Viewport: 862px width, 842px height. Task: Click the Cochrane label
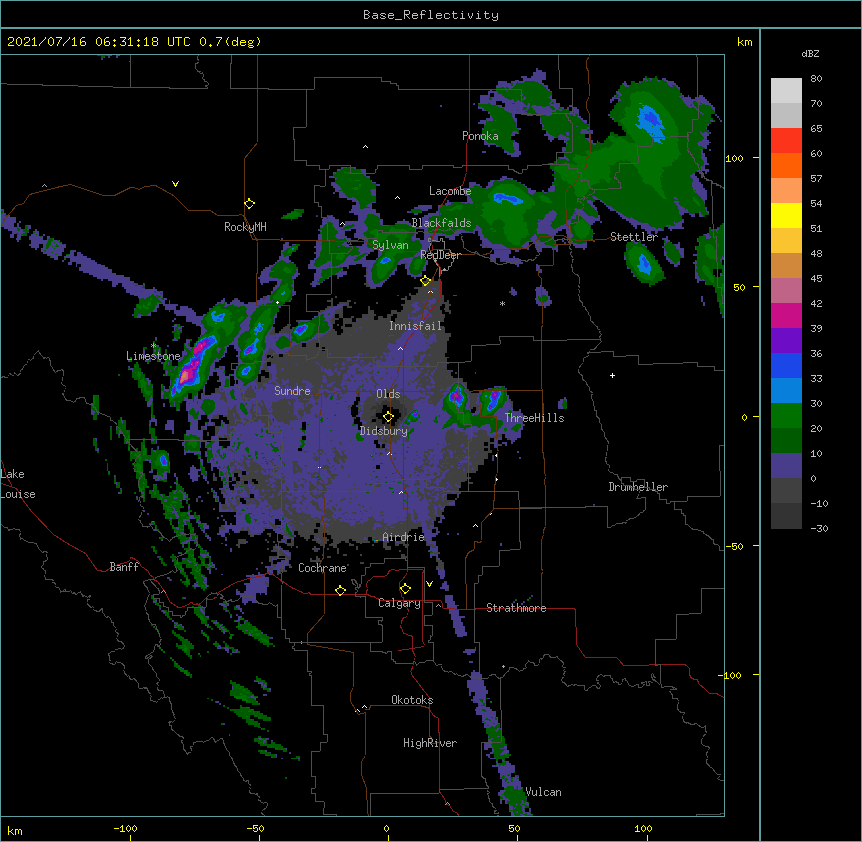(322, 568)
